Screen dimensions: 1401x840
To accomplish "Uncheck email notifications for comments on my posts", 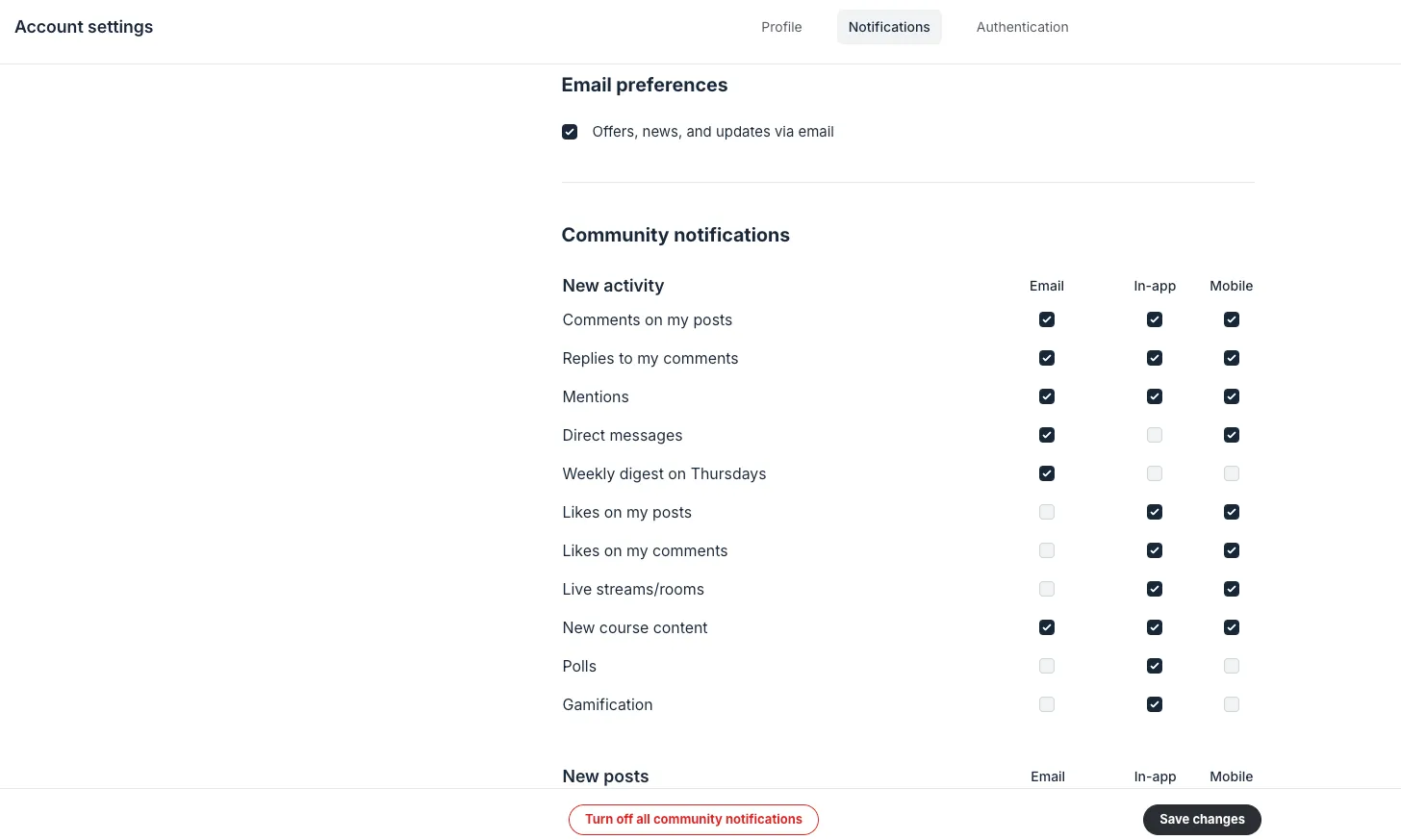I will coord(1047,319).
